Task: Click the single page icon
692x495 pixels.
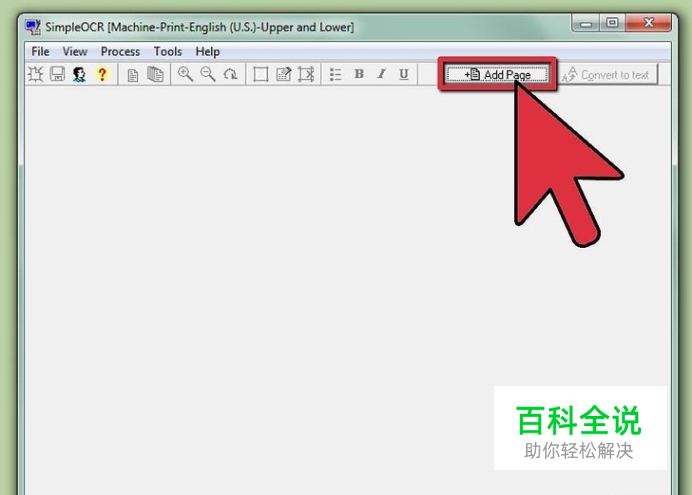Action: pyautogui.click(x=132, y=75)
